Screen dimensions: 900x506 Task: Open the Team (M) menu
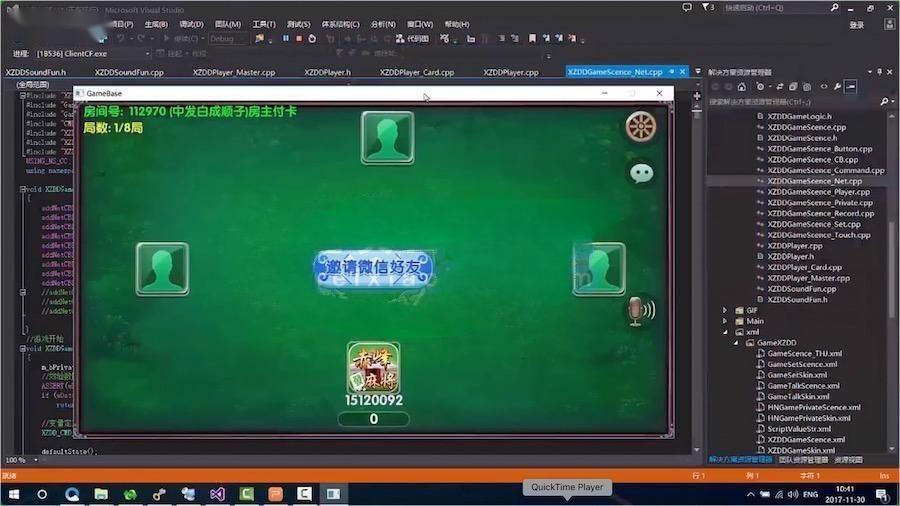click(228, 24)
